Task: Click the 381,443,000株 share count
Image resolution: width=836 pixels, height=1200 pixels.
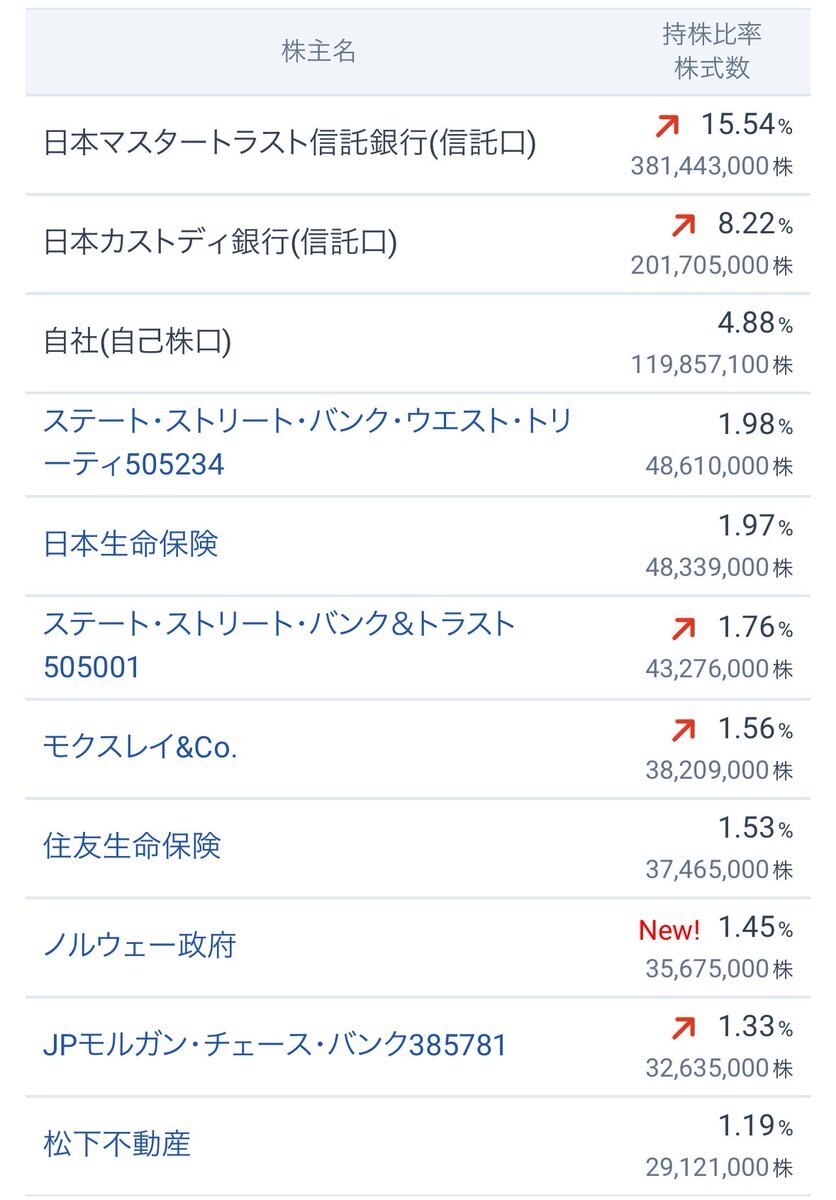Action: pyautogui.click(x=712, y=166)
